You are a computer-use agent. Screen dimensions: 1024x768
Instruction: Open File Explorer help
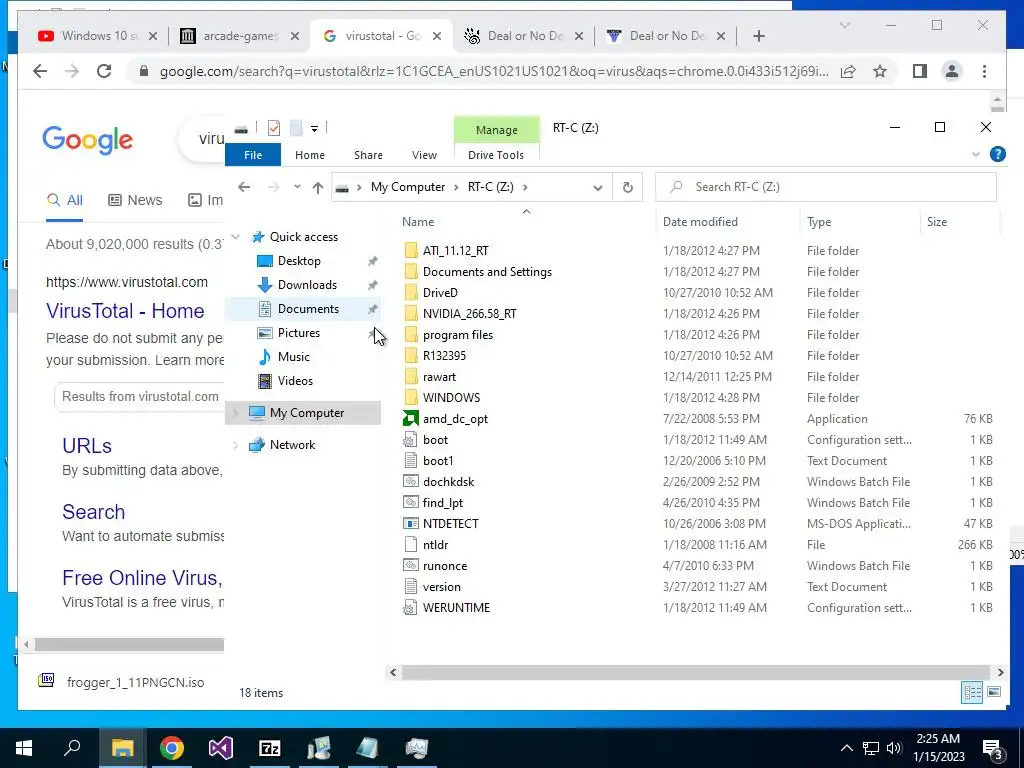(x=997, y=154)
